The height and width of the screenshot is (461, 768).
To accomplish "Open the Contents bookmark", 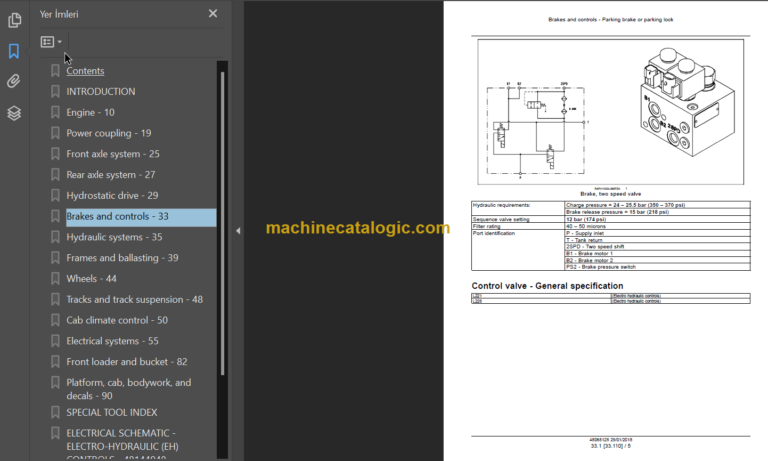I will [85, 71].
